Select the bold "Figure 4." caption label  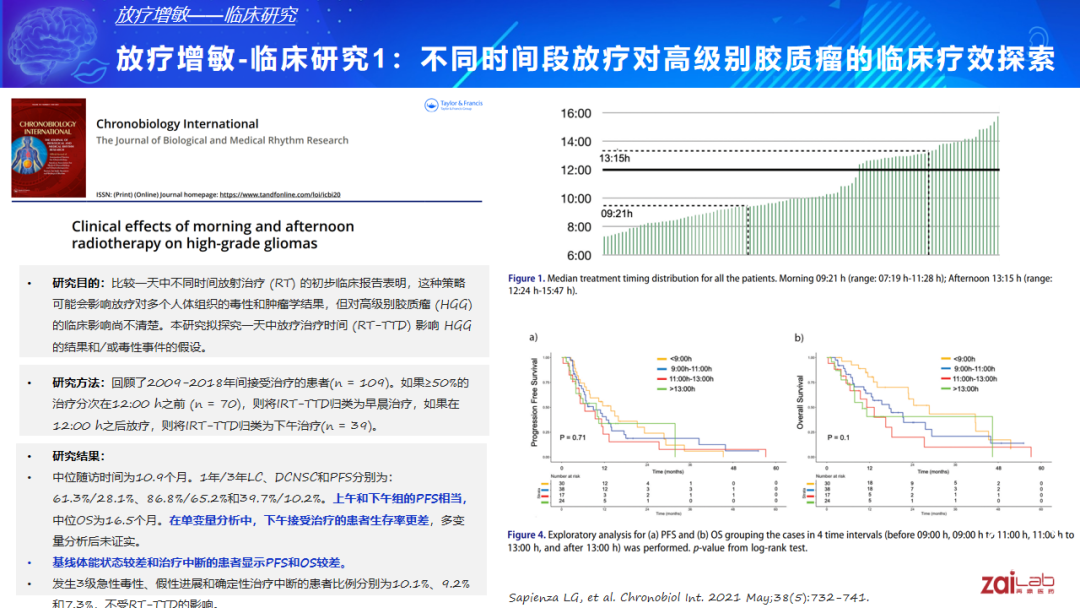pos(526,534)
